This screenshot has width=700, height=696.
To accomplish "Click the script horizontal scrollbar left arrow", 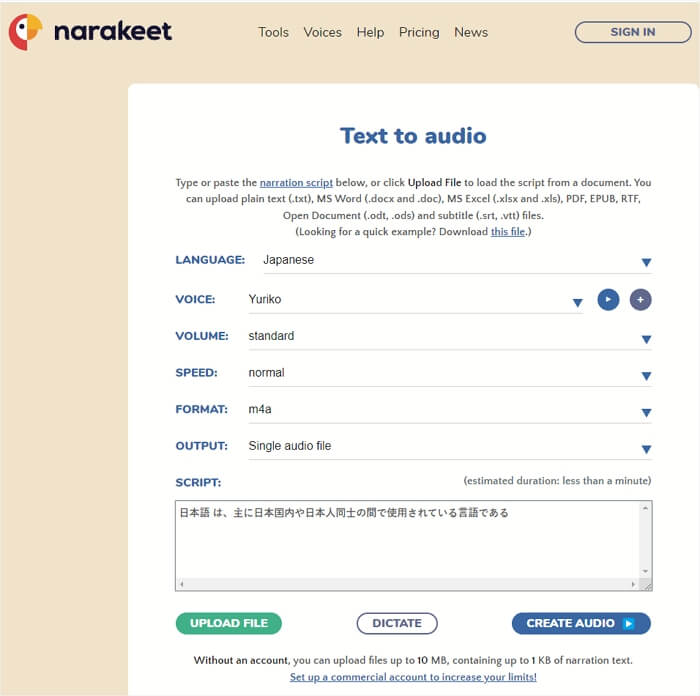I will [x=182, y=584].
